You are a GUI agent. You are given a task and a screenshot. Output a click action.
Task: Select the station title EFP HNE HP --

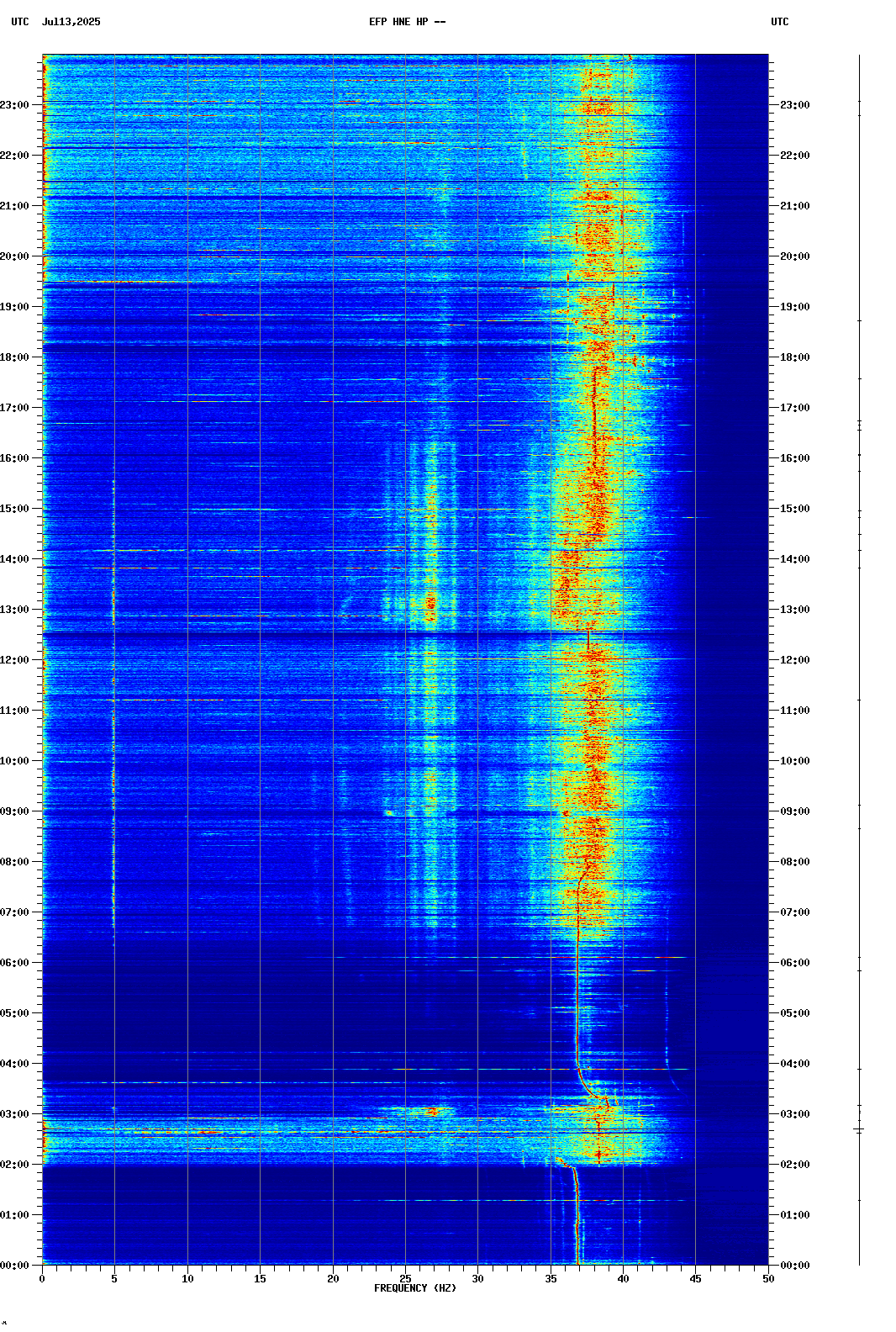click(407, 22)
